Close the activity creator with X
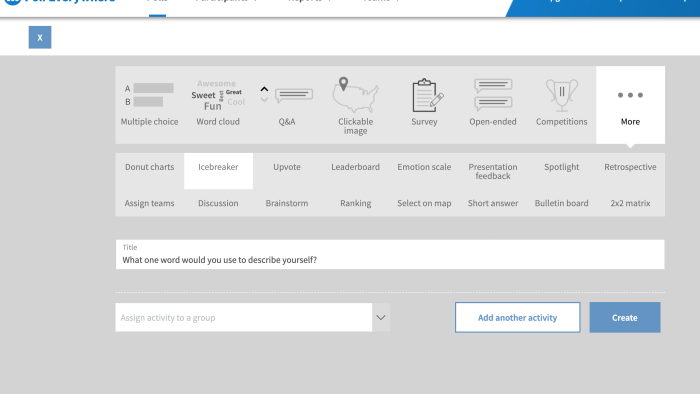700x394 pixels. pyautogui.click(x=40, y=37)
